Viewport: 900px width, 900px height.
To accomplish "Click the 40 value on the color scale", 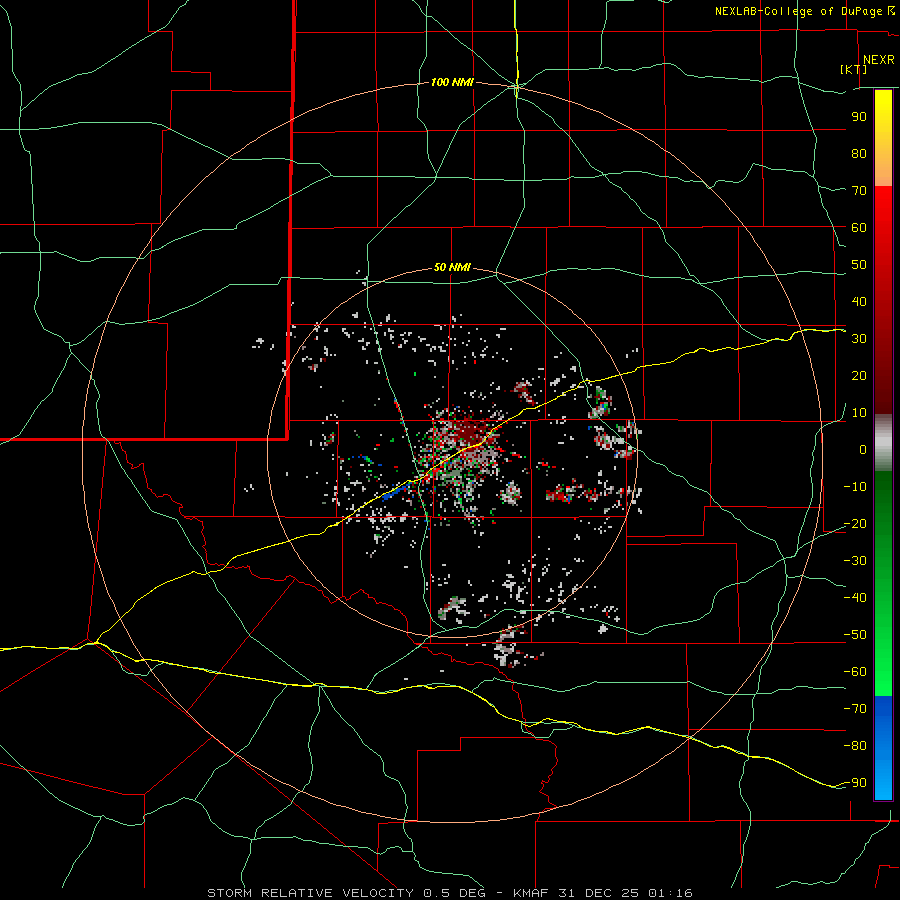I will (x=859, y=301).
